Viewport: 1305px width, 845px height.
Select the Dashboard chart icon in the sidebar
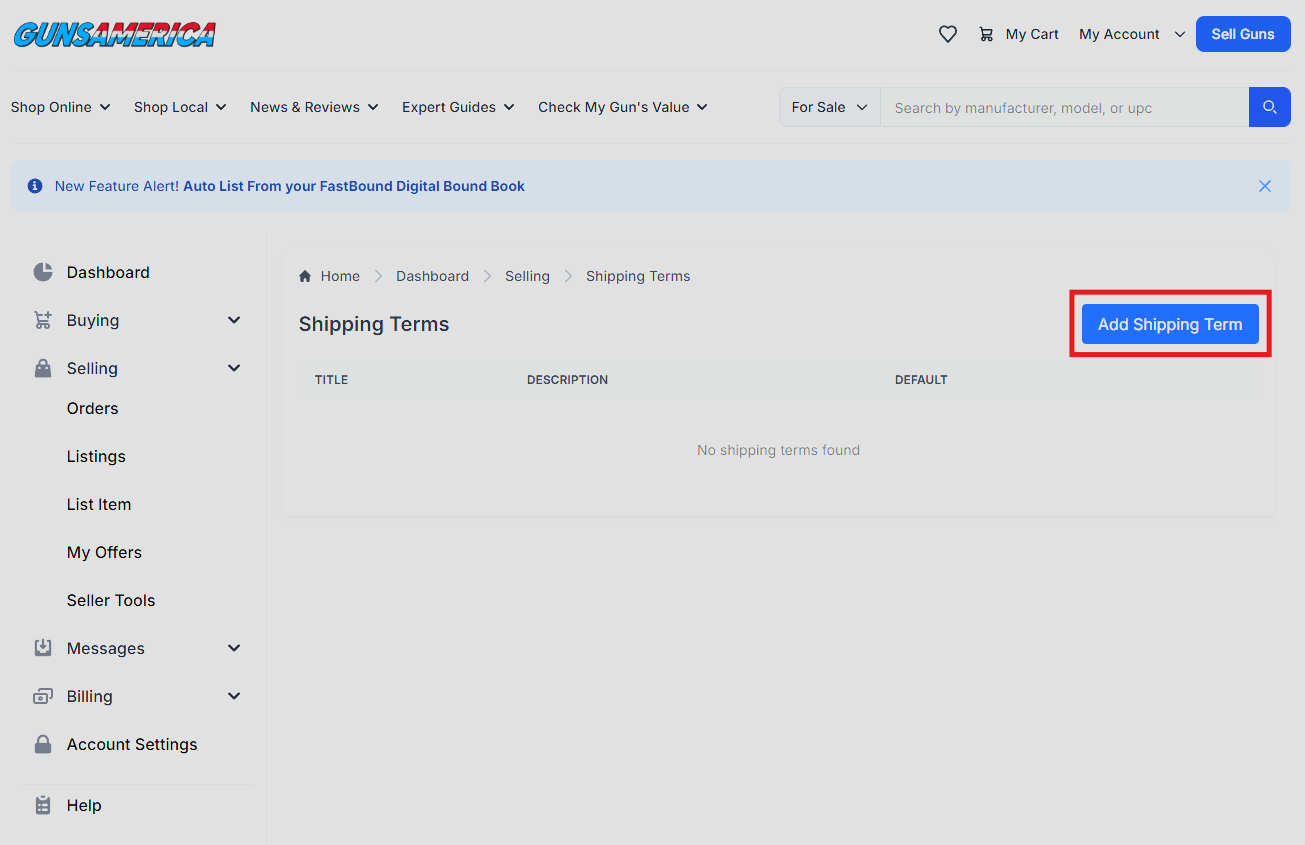[42, 271]
